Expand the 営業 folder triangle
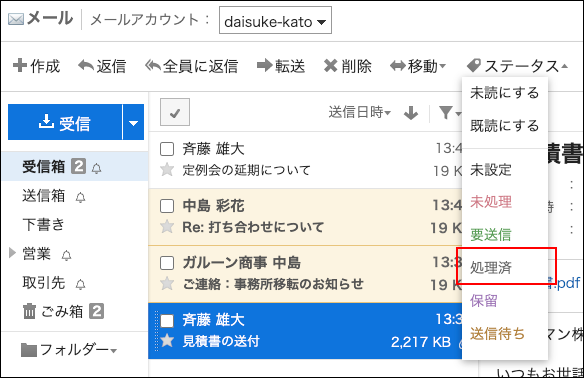Image resolution: width=584 pixels, height=378 pixels. 12,253
